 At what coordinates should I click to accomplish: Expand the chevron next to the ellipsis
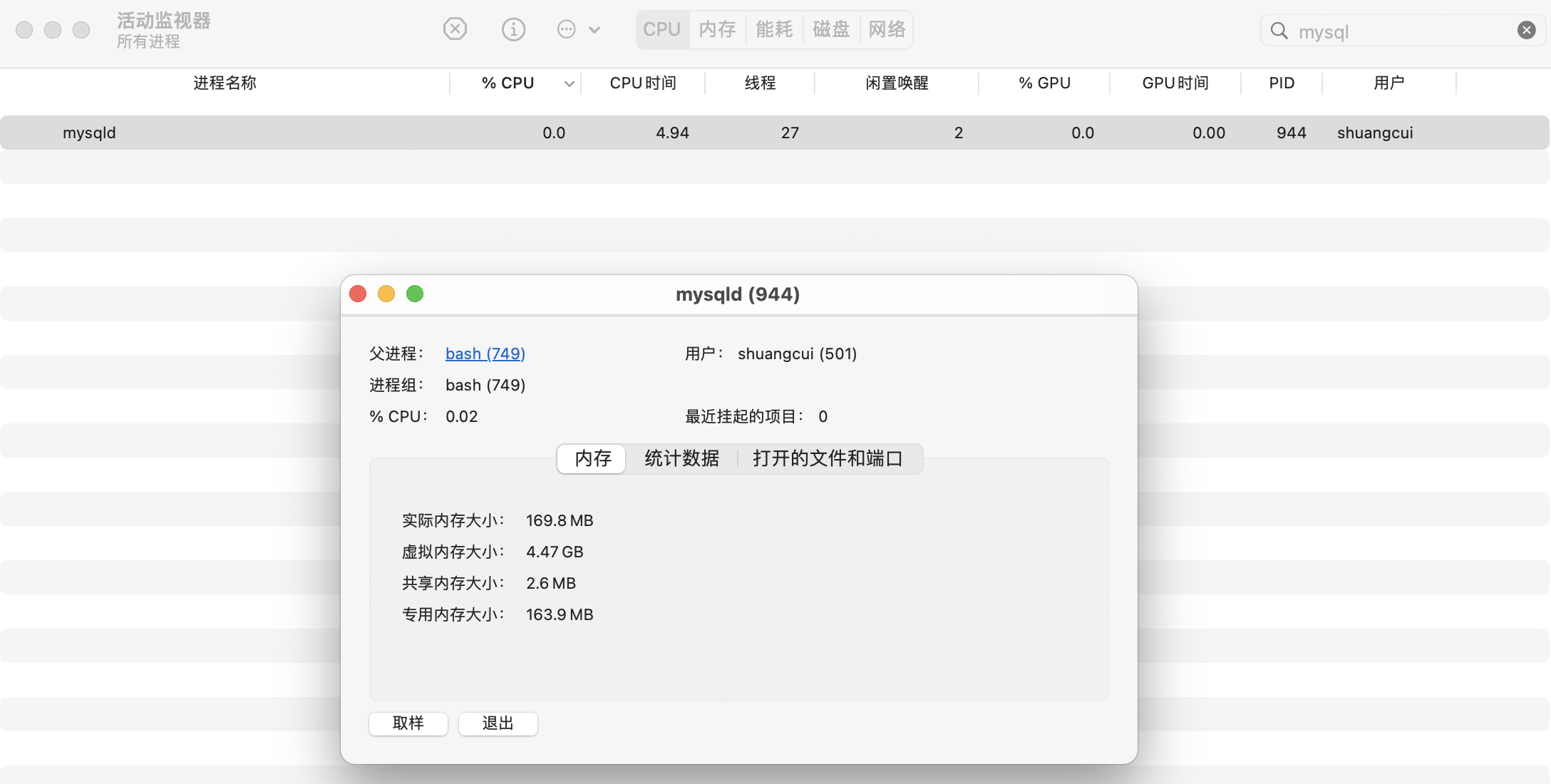594,29
